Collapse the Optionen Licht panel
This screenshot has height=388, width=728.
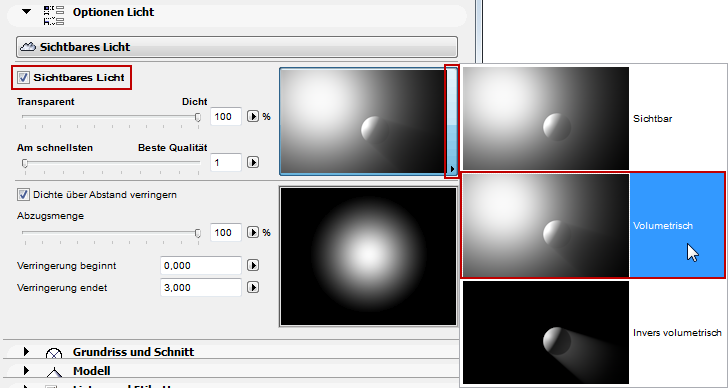[x=26, y=11]
